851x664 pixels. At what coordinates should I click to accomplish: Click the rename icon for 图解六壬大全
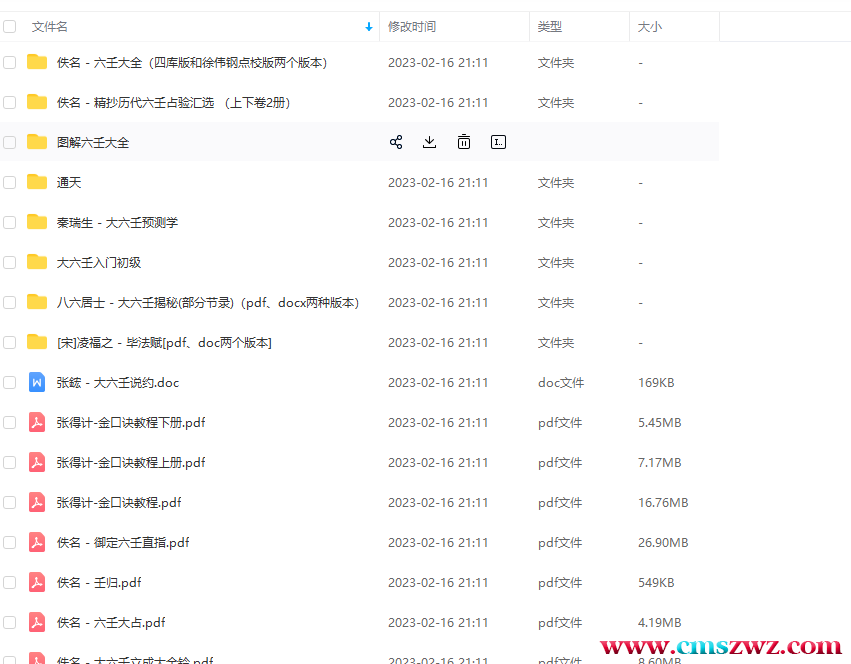point(498,142)
